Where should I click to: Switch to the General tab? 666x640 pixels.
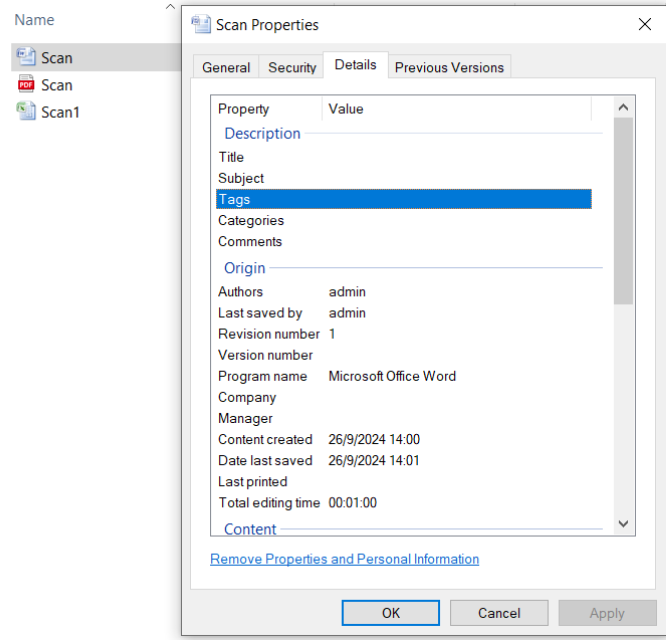point(226,67)
